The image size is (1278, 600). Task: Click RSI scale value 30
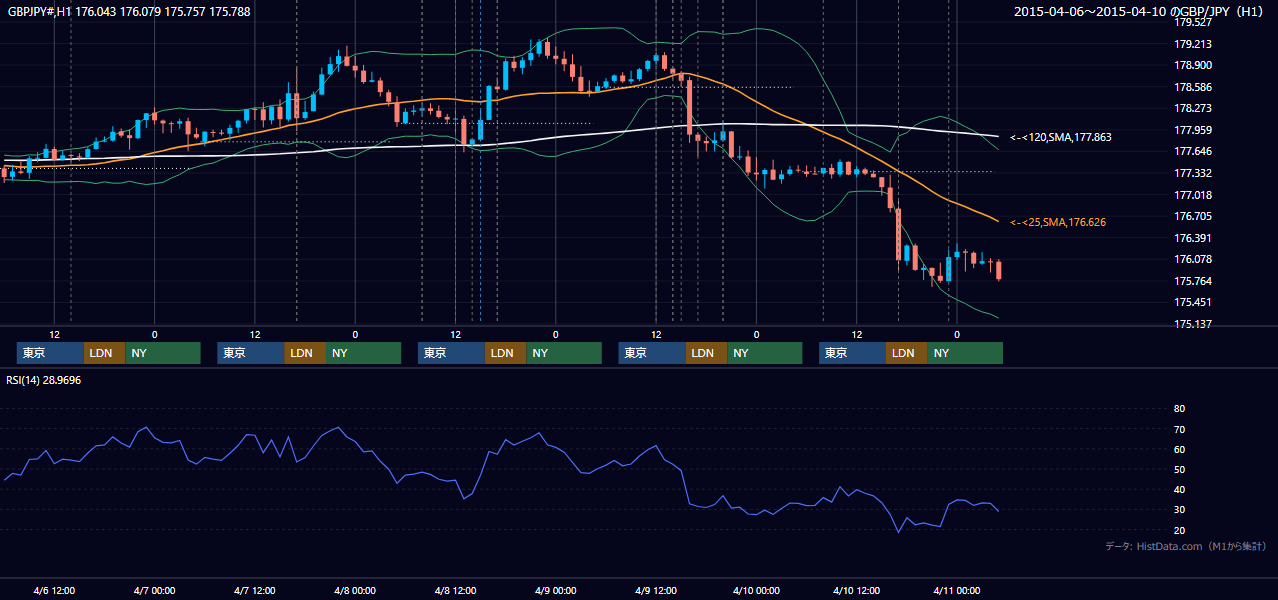[1179, 510]
